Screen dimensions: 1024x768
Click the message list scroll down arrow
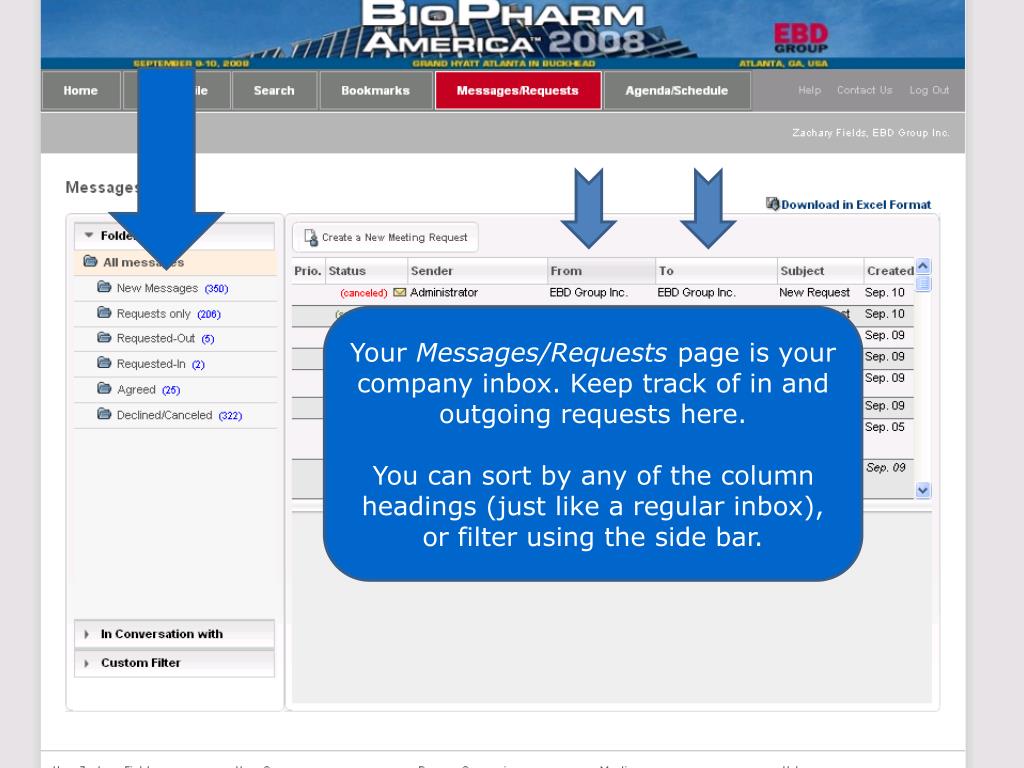[923, 490]
